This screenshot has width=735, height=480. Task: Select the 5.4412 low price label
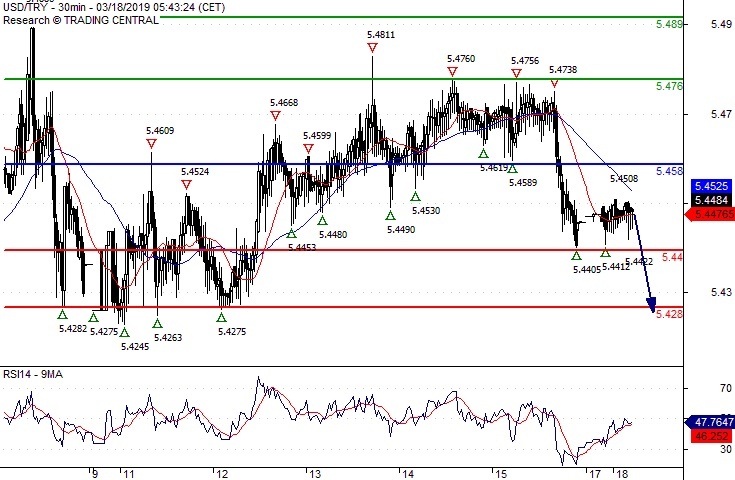(616, 267)
